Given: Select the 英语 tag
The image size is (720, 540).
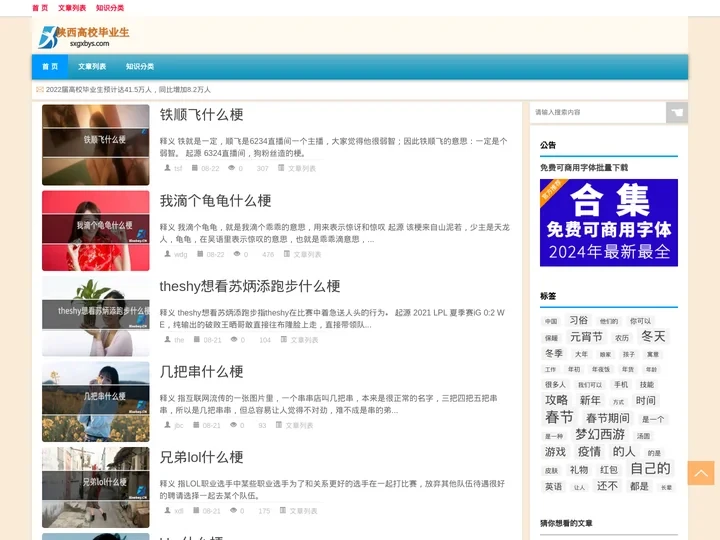Looking at the screenshot, I should (x=553, y=486).
